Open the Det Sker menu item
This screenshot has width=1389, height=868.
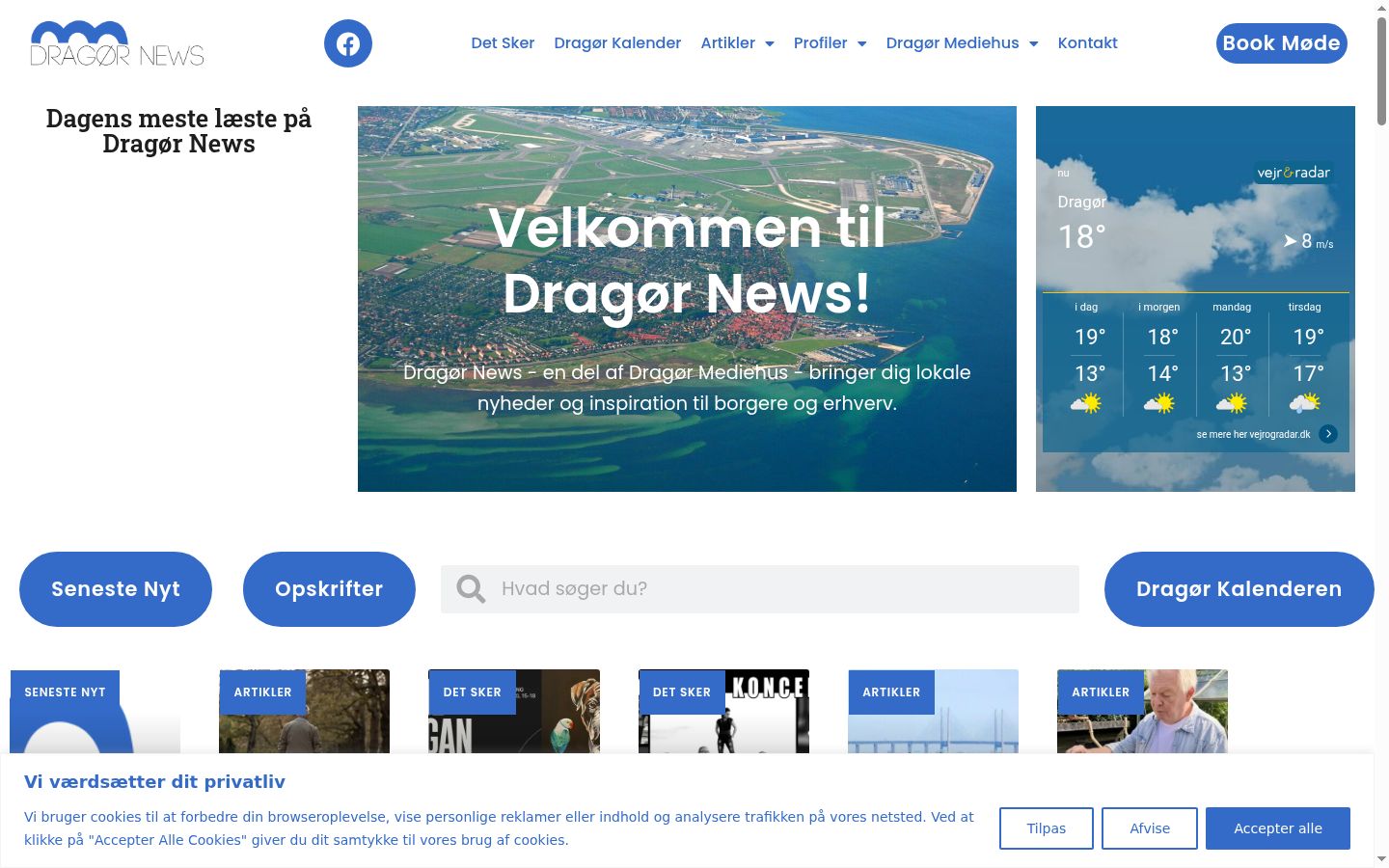coord(503,43)
